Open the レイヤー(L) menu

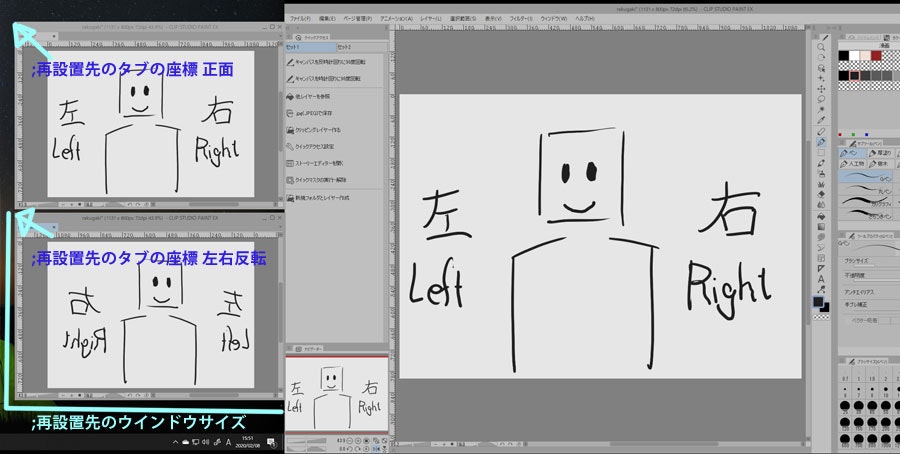pyautogui.click(x=430, y=18)
